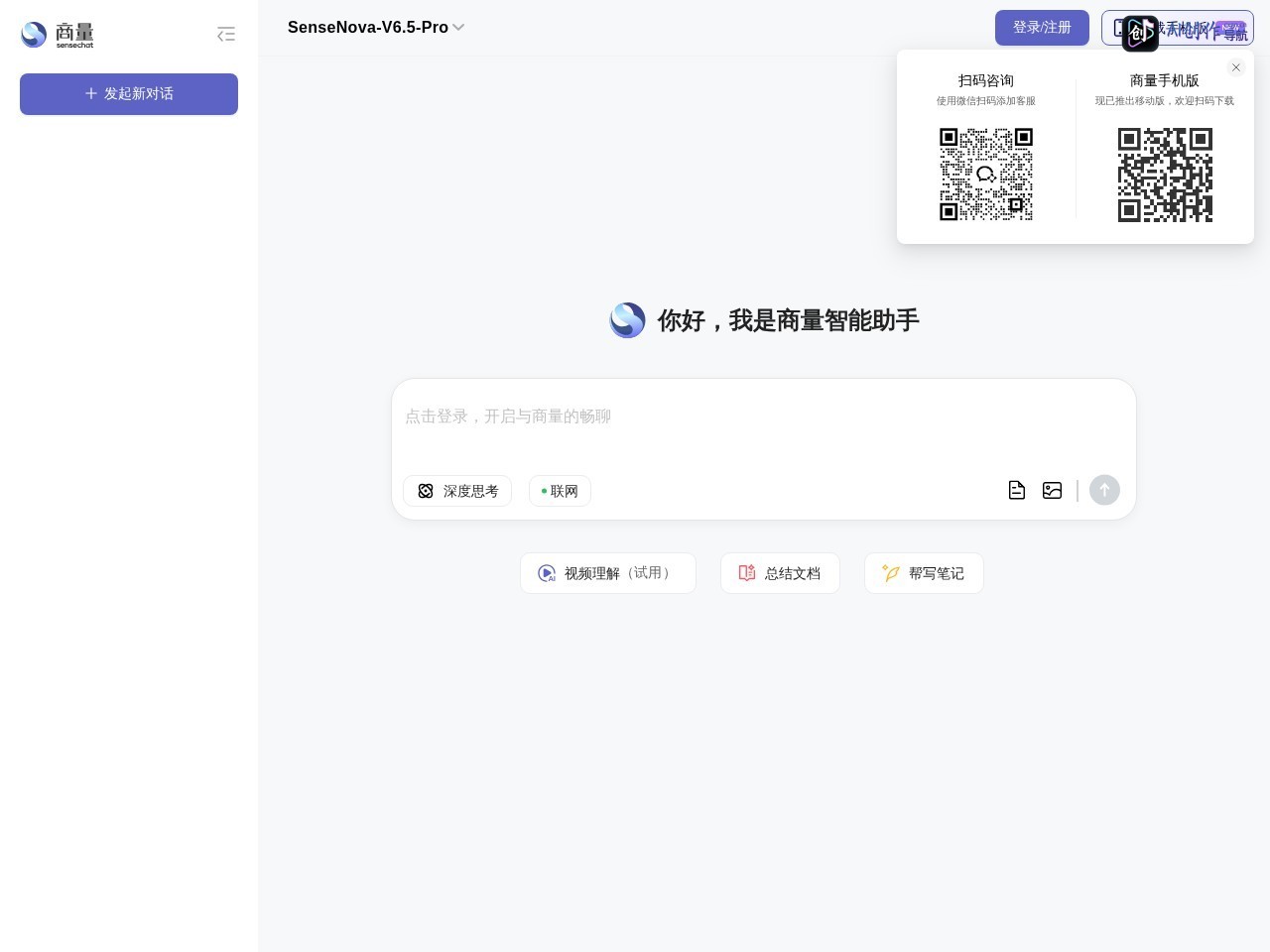Click the upload image icon
The image size is (1270, 952).
coord(1053,490)
